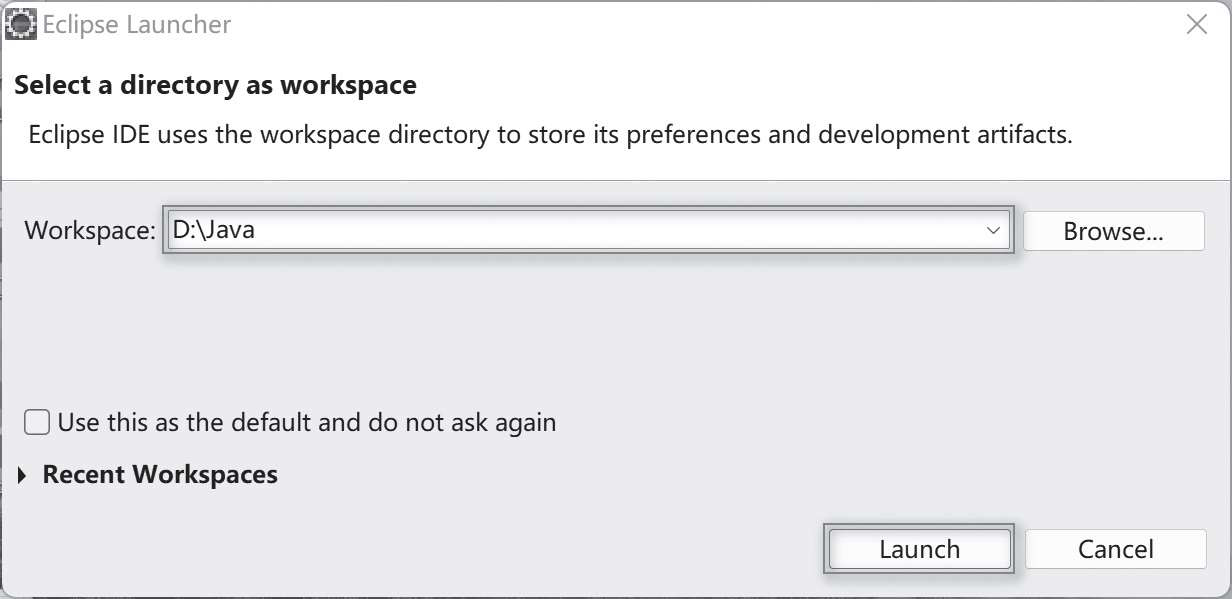This screenshot has height=599, width=1232.
Task: Click empty title bar space right of the title
Action: 700,25
